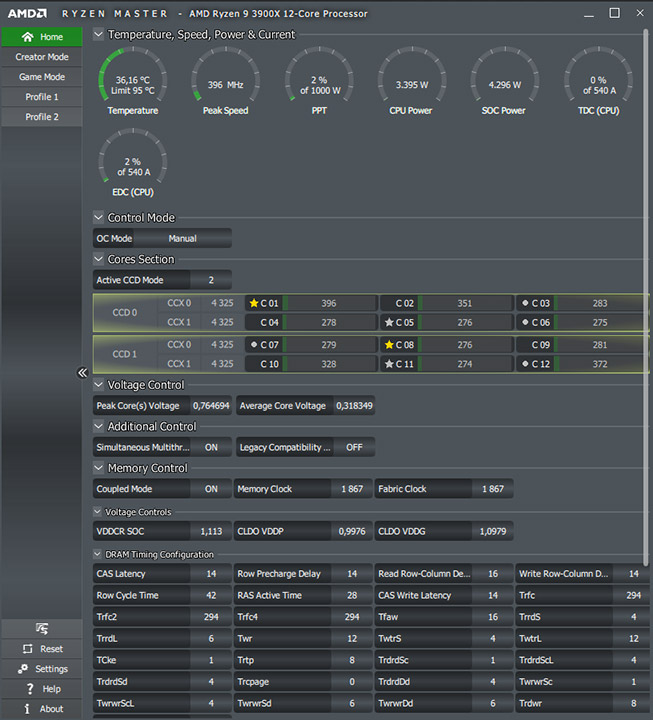653x720 pixels.
Task: Collapse the Additional Control section
Action: point(98,426)
